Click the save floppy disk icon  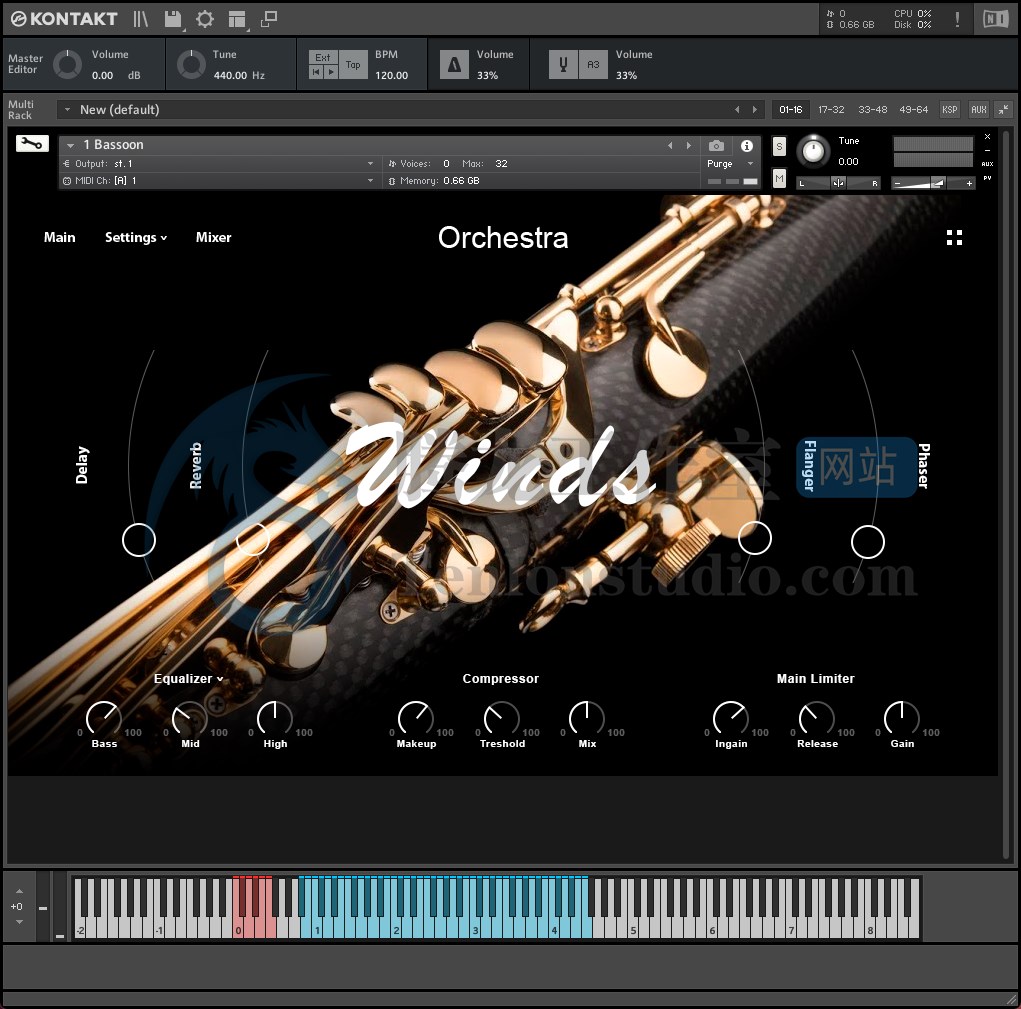[173, 19]
